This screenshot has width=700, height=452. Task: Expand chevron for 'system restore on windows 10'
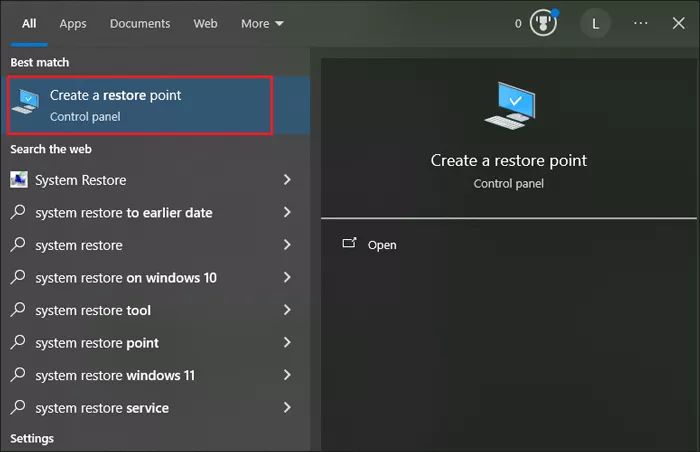coord(287,277)
